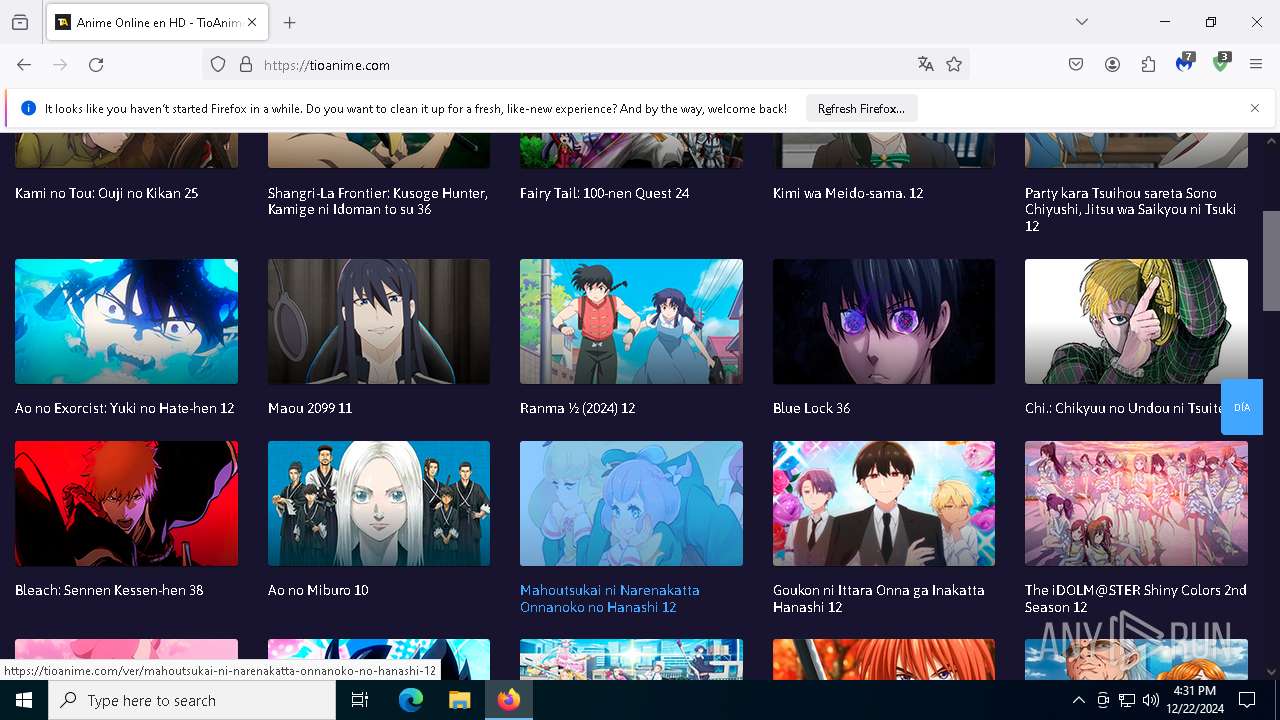
Task: Open the volume control in tray
Action: tap(1150, 700)
